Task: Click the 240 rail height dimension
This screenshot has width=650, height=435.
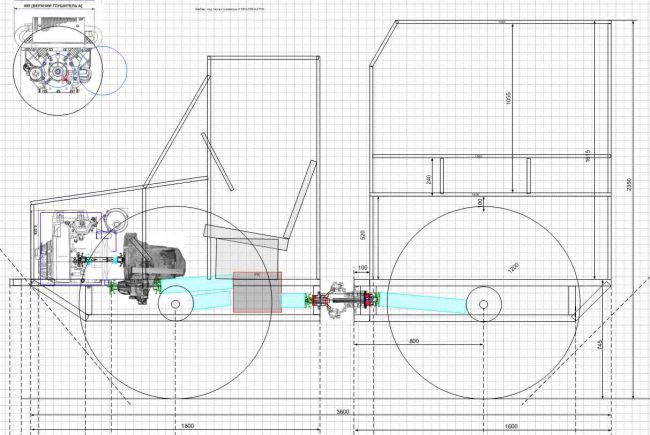Action: (429, 179)
